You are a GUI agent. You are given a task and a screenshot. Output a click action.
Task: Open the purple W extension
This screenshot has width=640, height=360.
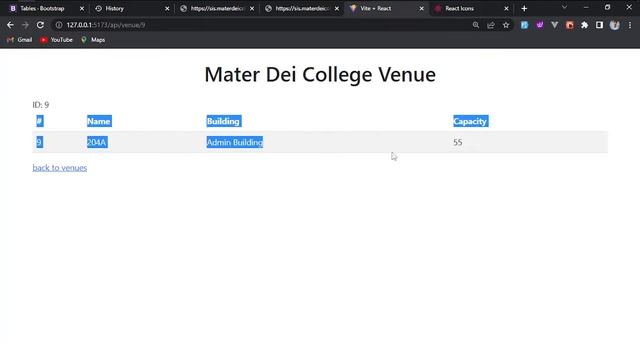pos(540,25)
